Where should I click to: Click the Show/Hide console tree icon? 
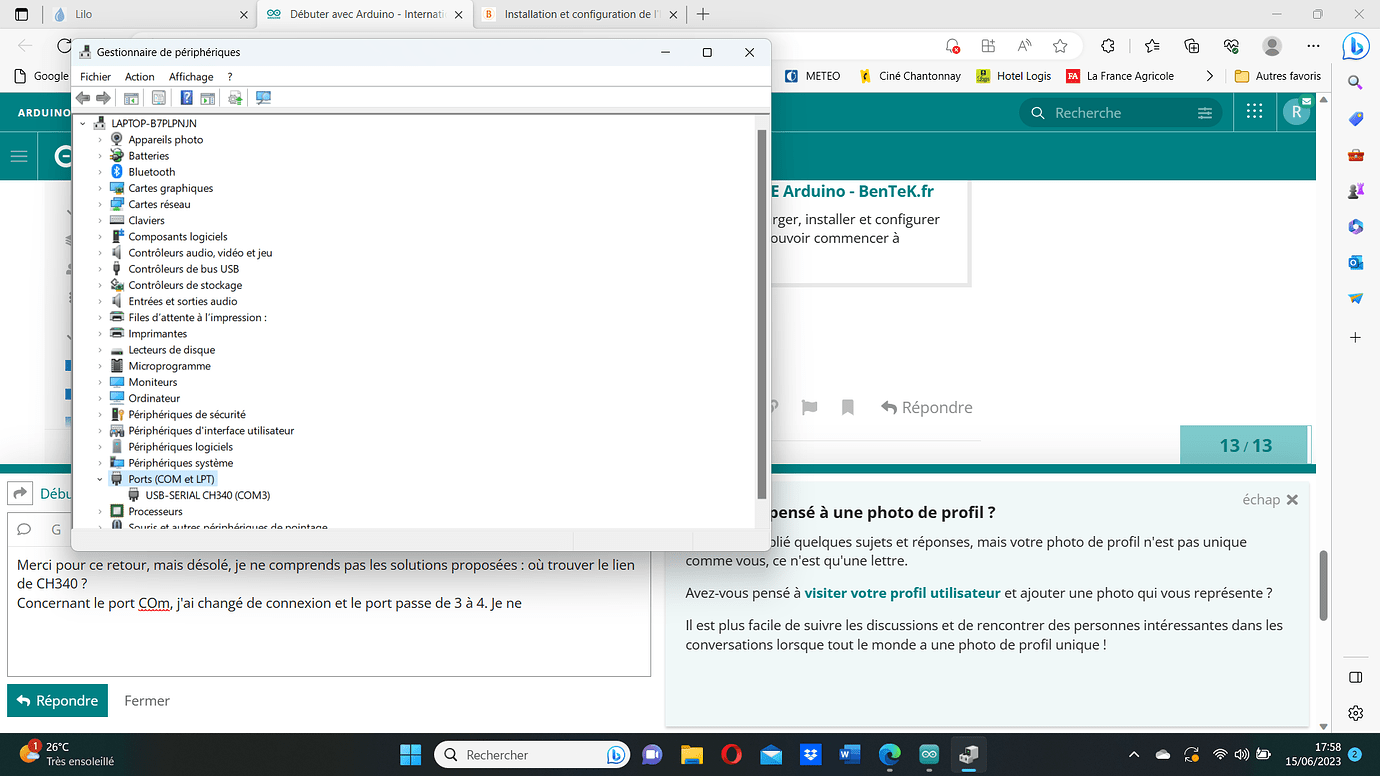point(131,97)
